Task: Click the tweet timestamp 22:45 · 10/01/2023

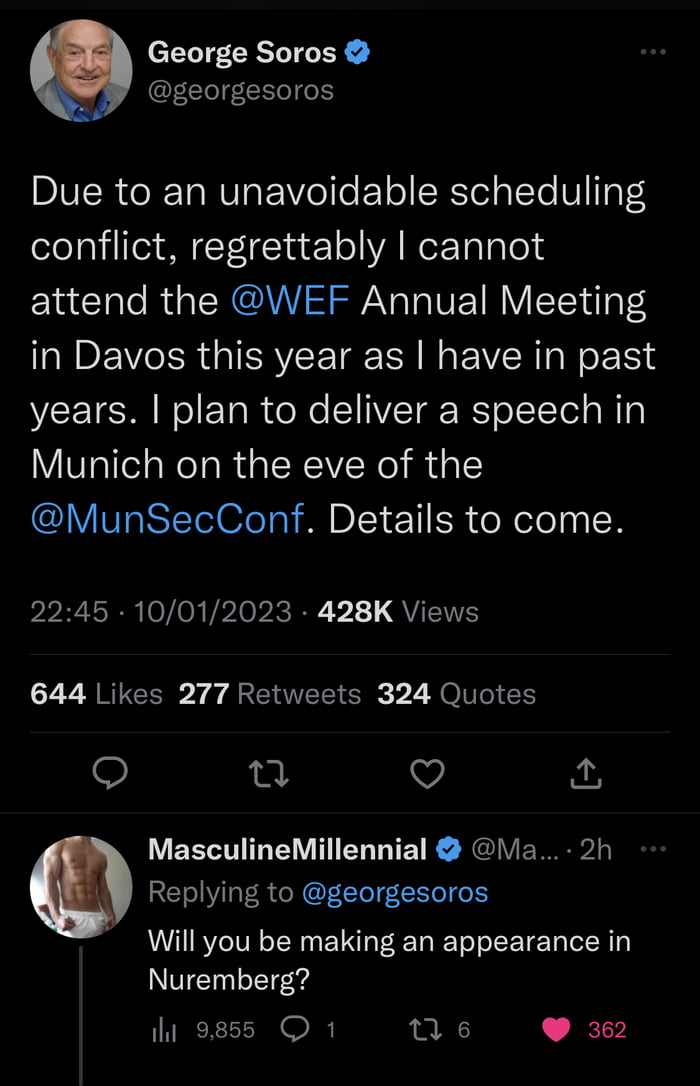Action: click(161, 611)
